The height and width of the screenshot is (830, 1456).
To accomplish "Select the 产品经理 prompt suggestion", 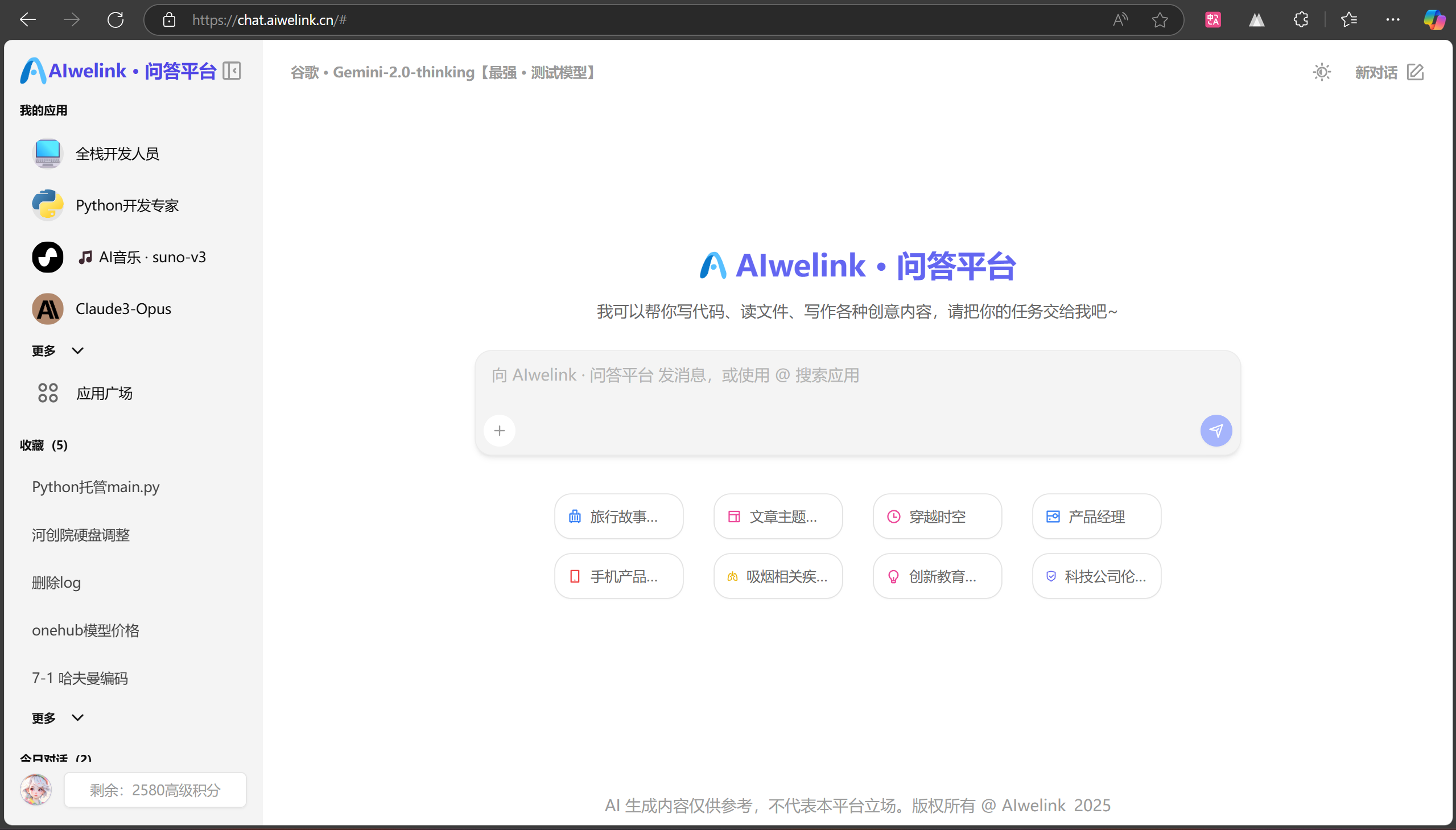I will (1096, 517).
